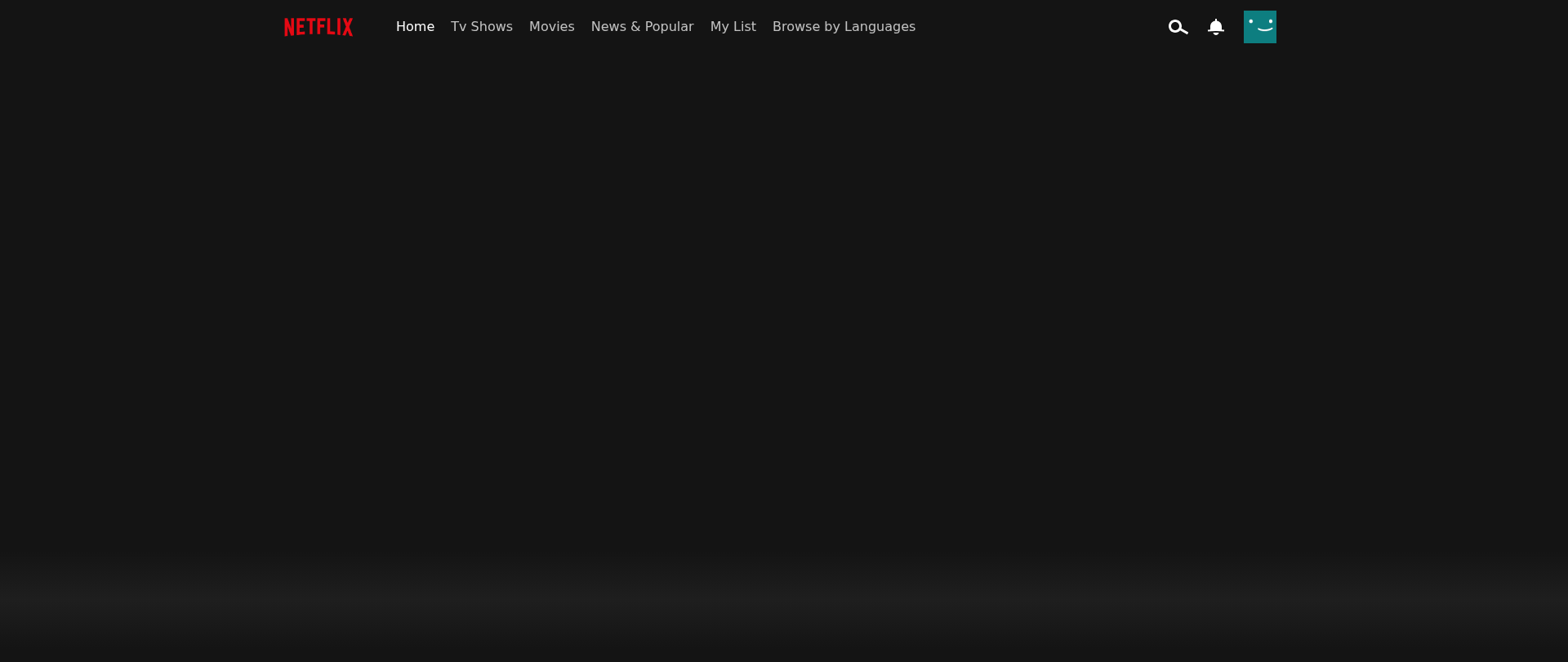Image resolution: width=1568 pixels, height=662 pixels.
Task: Open My List from the navbar
Action: (733, 27)
